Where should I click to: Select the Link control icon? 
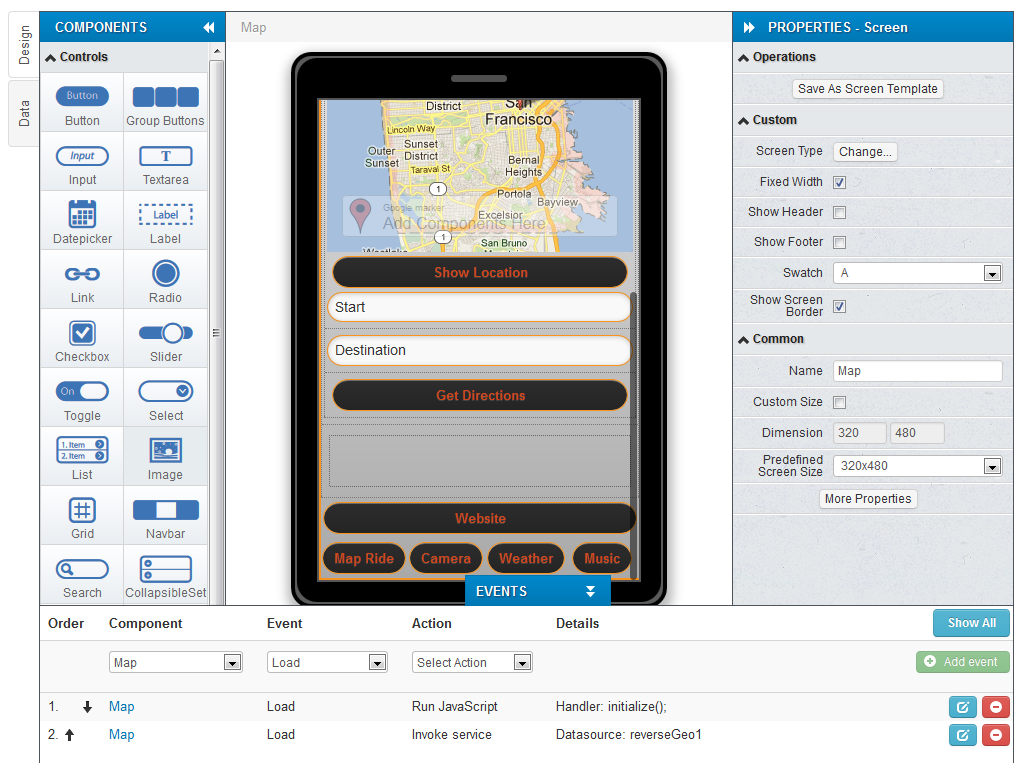(x=82, y=274)
